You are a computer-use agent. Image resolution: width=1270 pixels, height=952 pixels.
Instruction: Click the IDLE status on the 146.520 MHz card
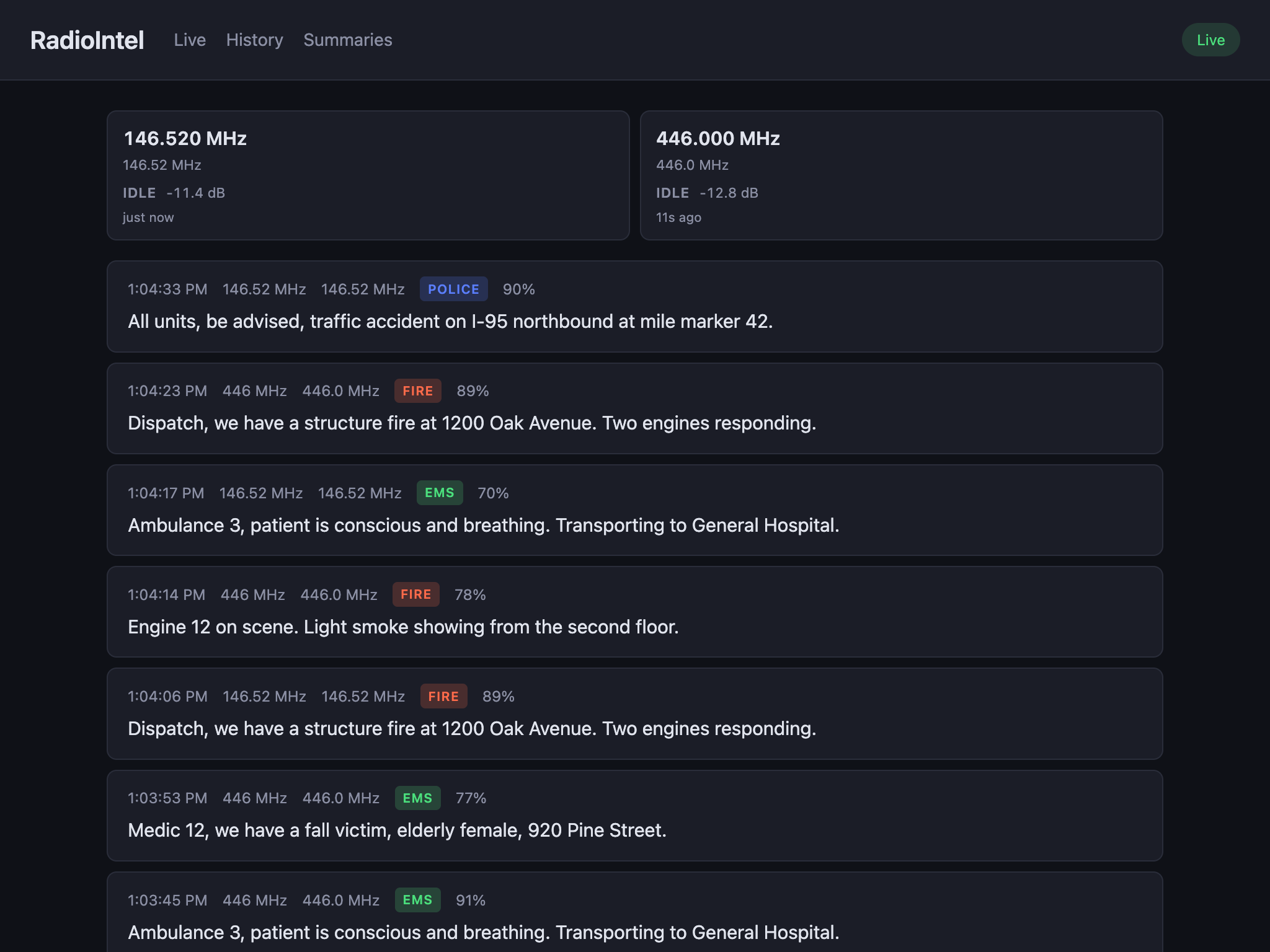click(x=139, y=193)
